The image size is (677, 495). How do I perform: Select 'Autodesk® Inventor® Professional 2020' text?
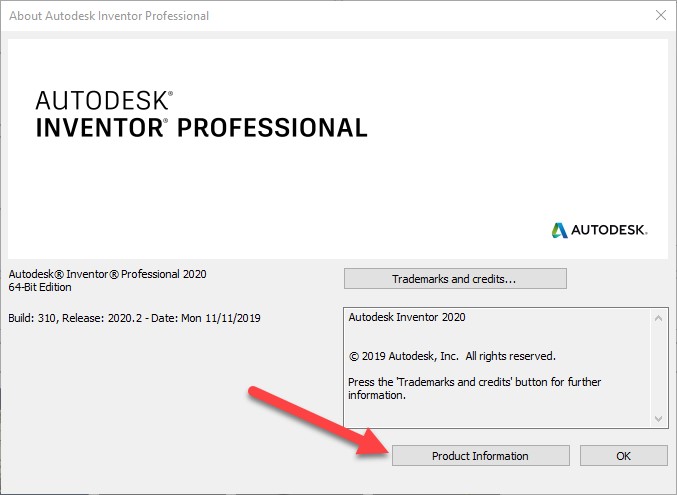[x=108, y=274]
